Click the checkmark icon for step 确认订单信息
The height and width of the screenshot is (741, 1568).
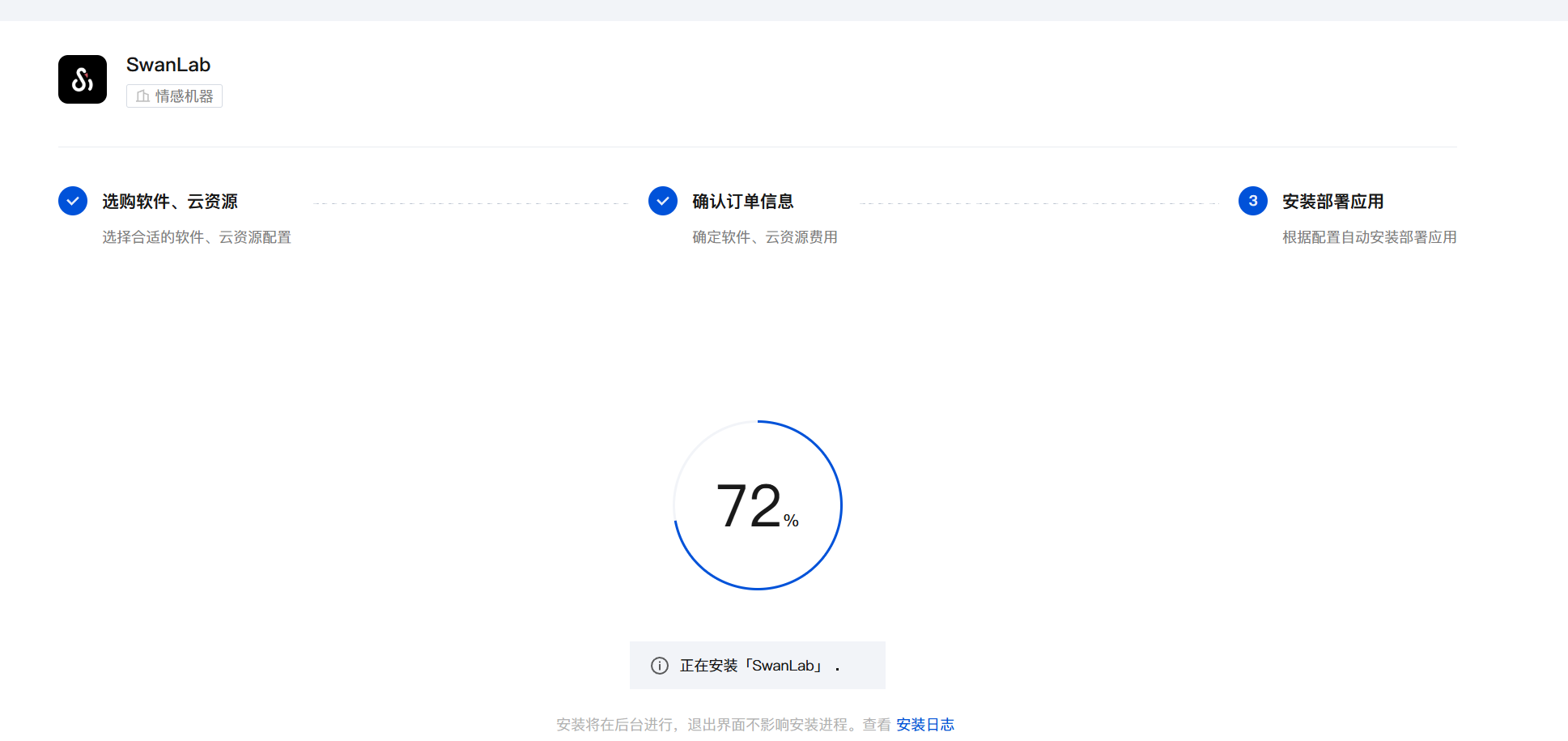[x=663, y=201]
